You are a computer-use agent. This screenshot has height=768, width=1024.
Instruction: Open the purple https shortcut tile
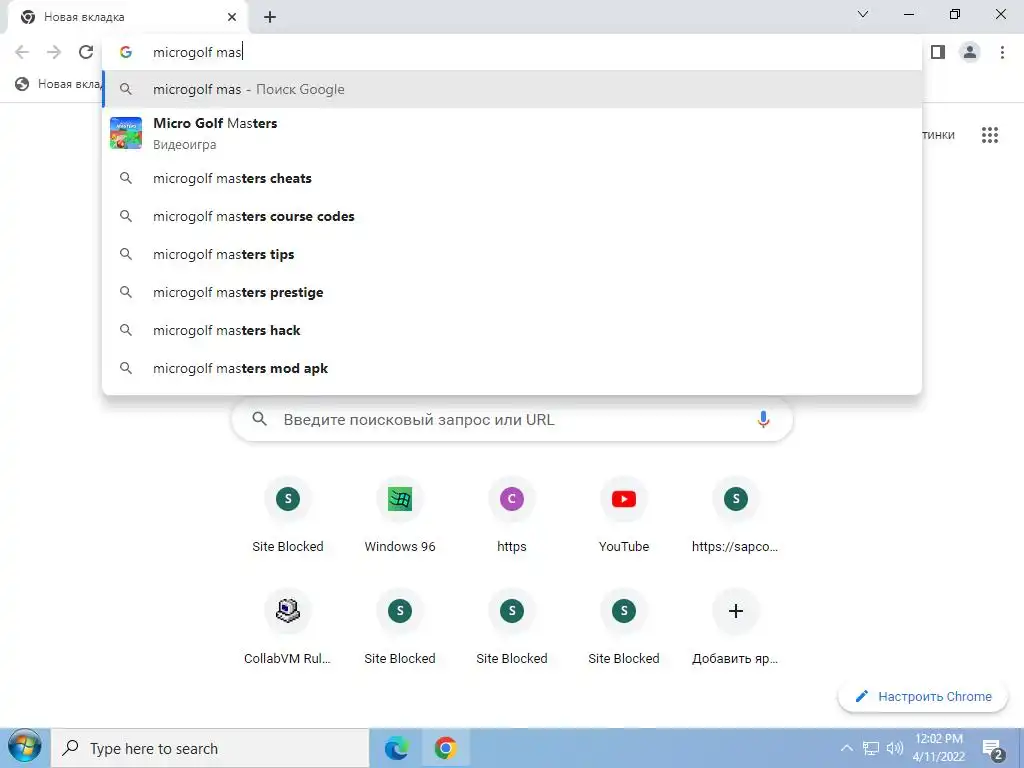511,516
